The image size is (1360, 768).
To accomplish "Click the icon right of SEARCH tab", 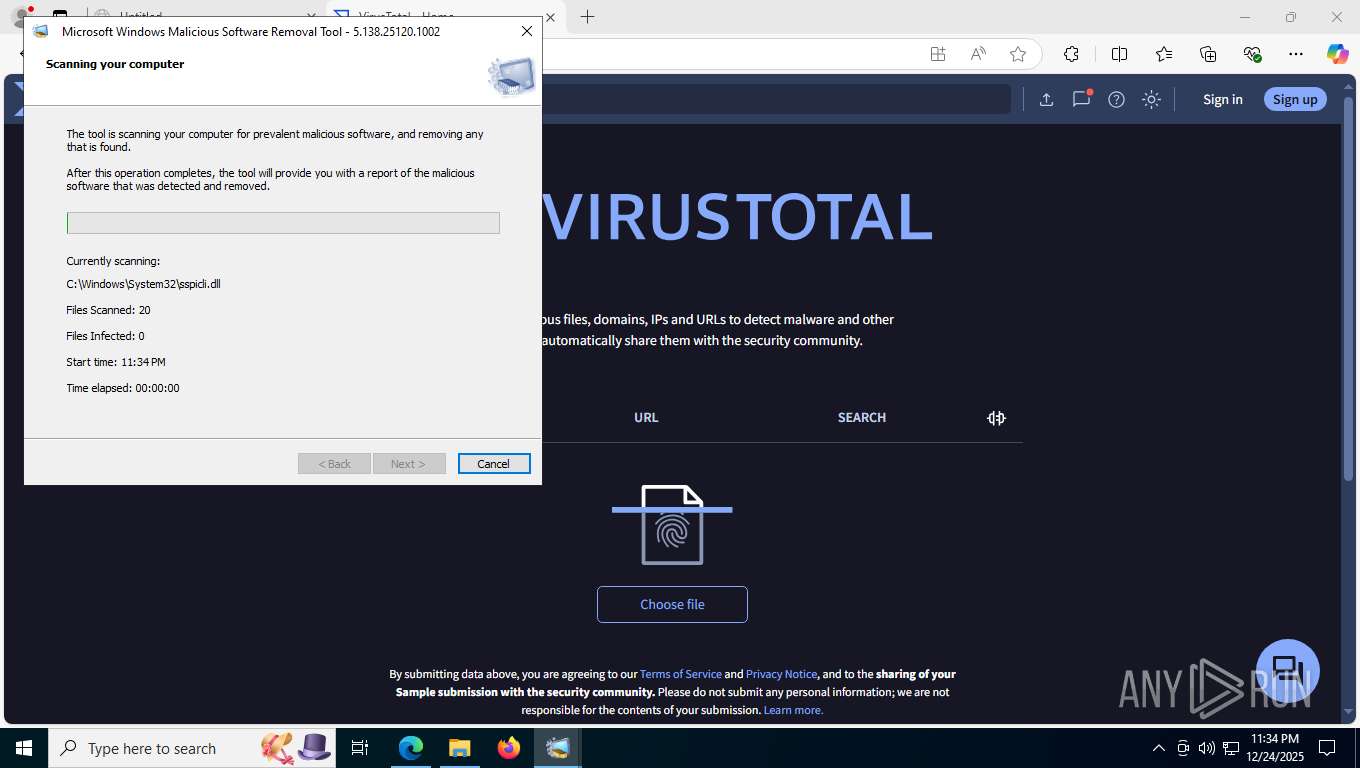I will click(996, 418).
